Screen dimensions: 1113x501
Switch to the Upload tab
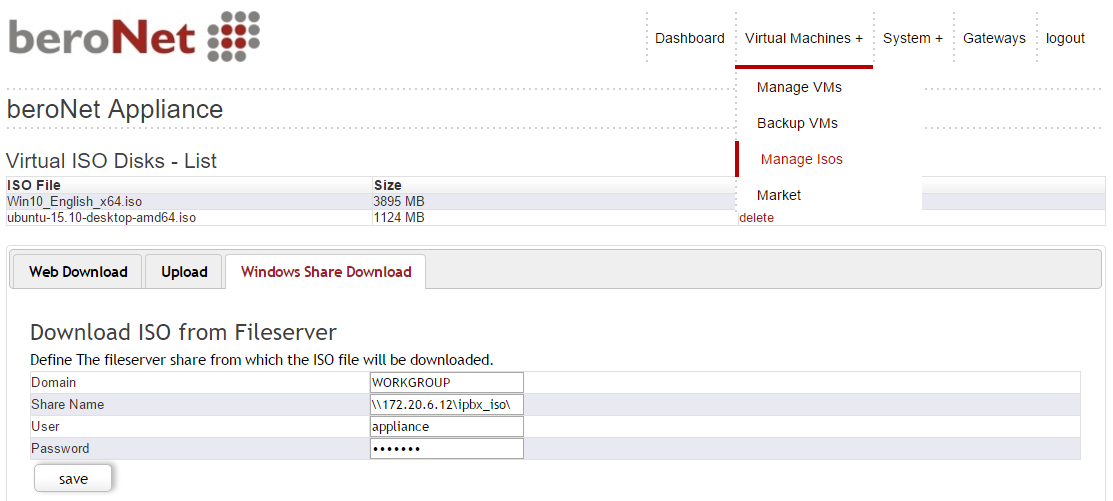click(184, 272)
